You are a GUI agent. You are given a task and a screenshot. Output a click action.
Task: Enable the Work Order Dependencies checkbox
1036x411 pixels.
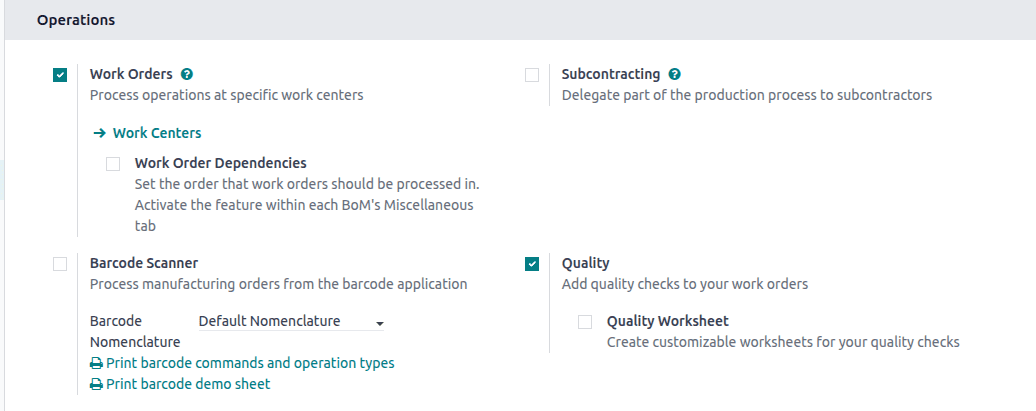(113, 164)
